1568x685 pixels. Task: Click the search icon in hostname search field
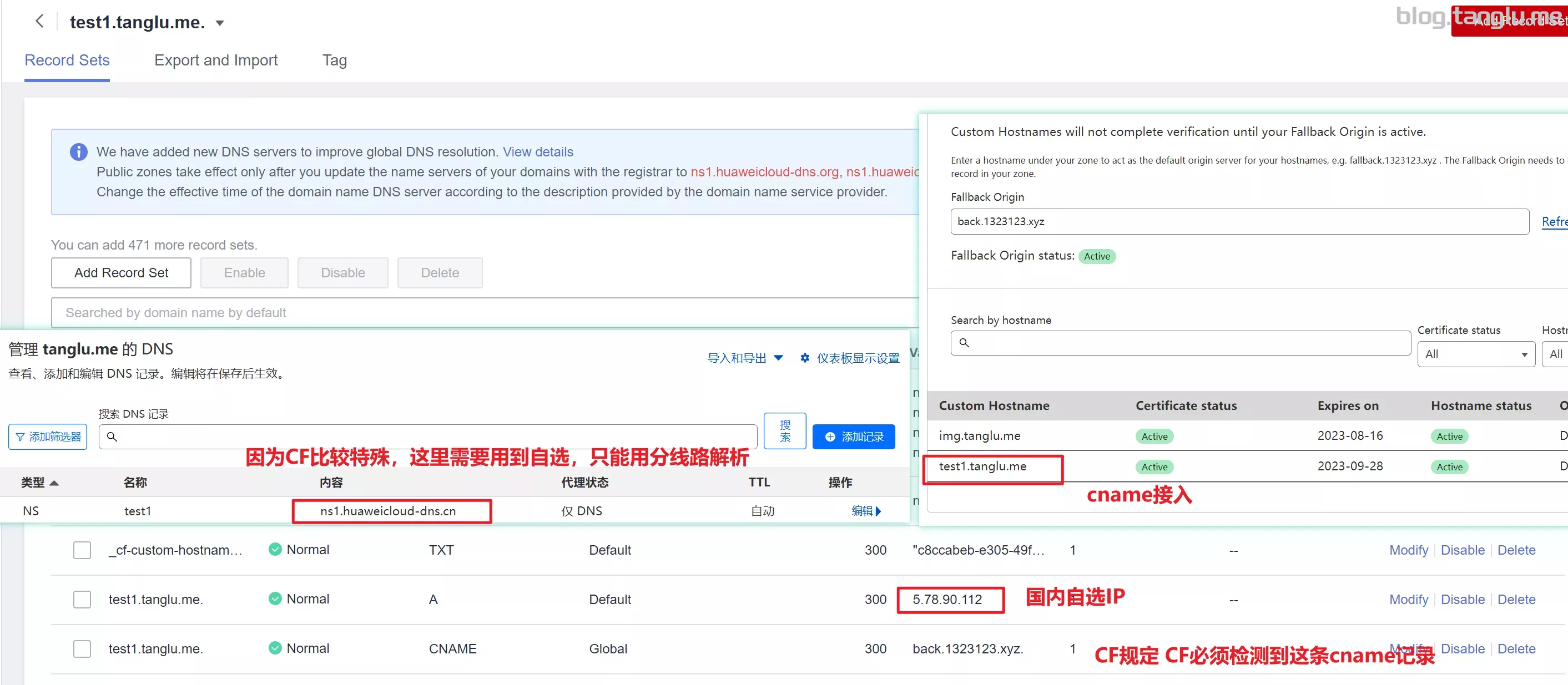964,343
